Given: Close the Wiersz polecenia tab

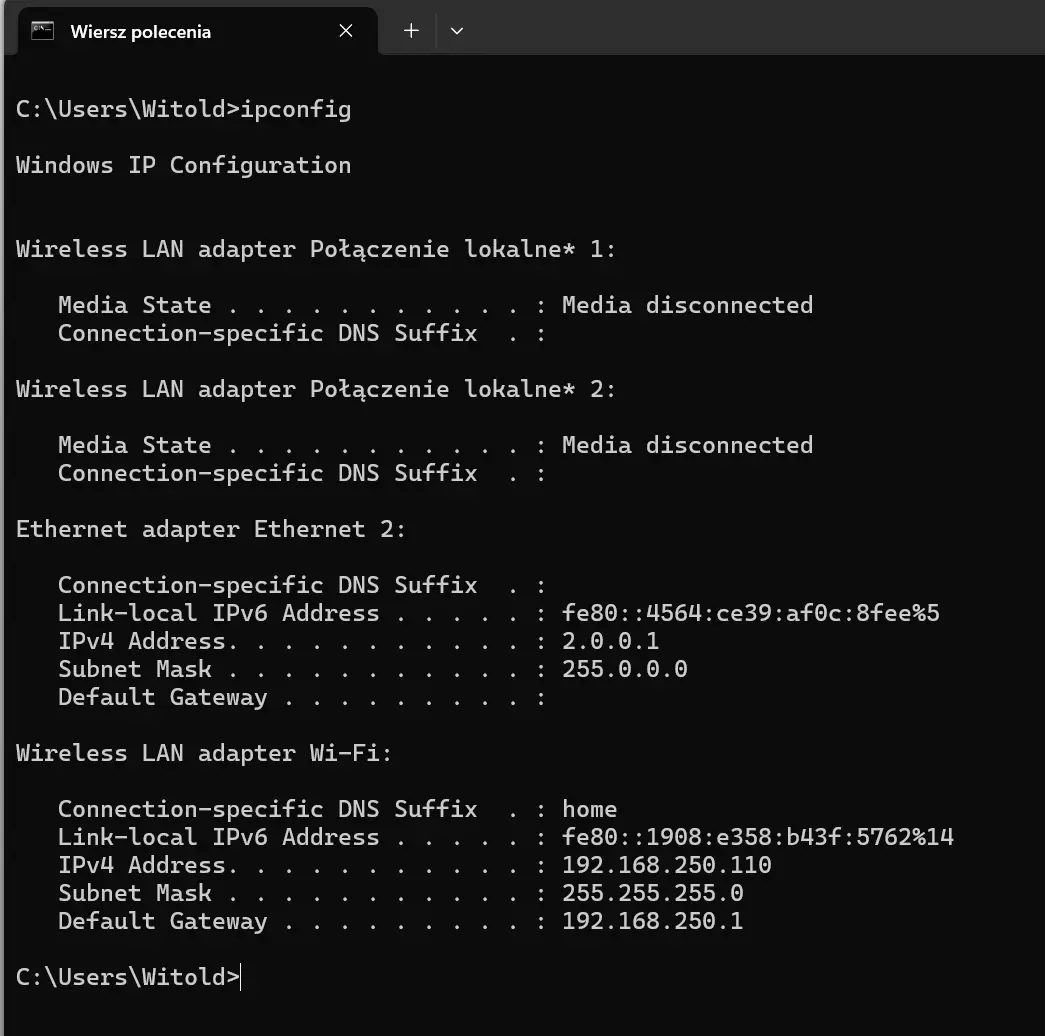Looking at the screenshot, I should coord(346,31).
